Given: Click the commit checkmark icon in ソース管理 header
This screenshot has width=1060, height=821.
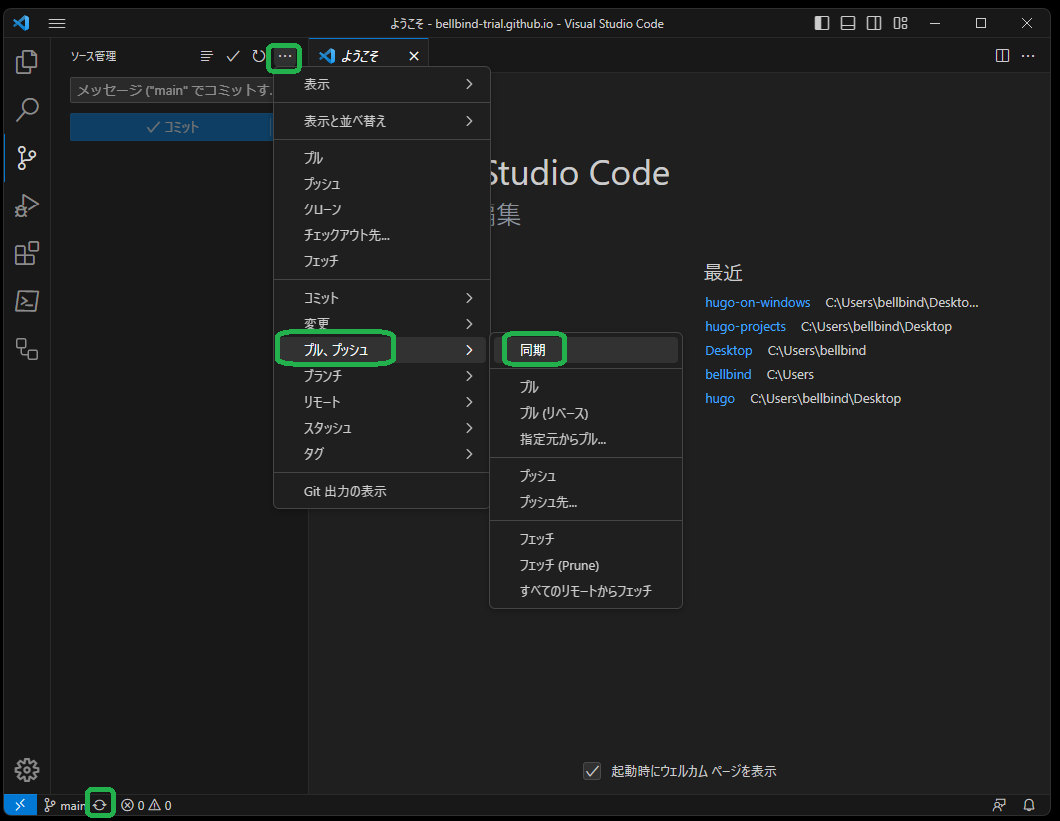Looking at the screenshot, I should [233, 56].
